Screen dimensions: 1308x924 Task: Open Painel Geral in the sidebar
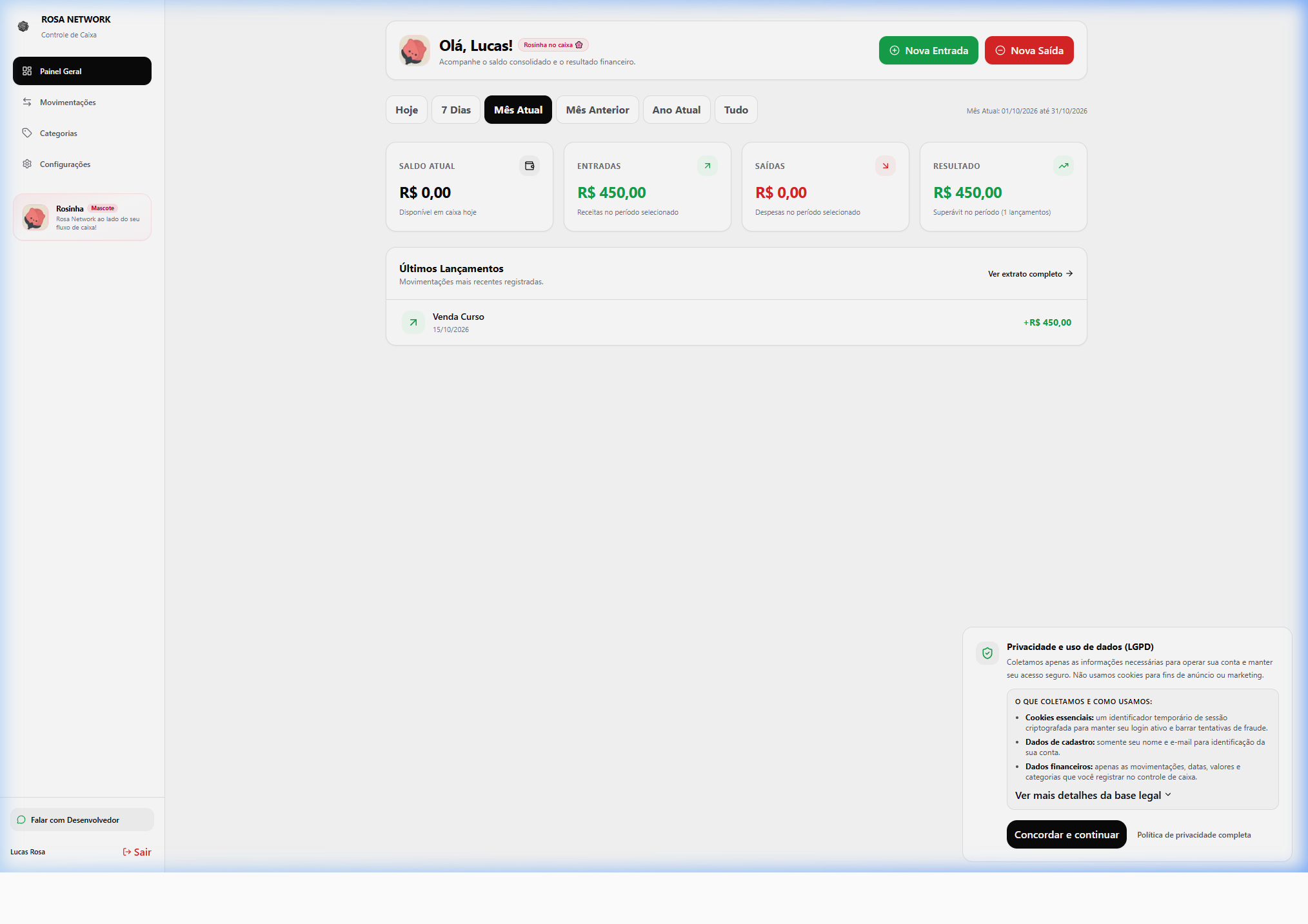pyautogui.click(x=82, y=71)
